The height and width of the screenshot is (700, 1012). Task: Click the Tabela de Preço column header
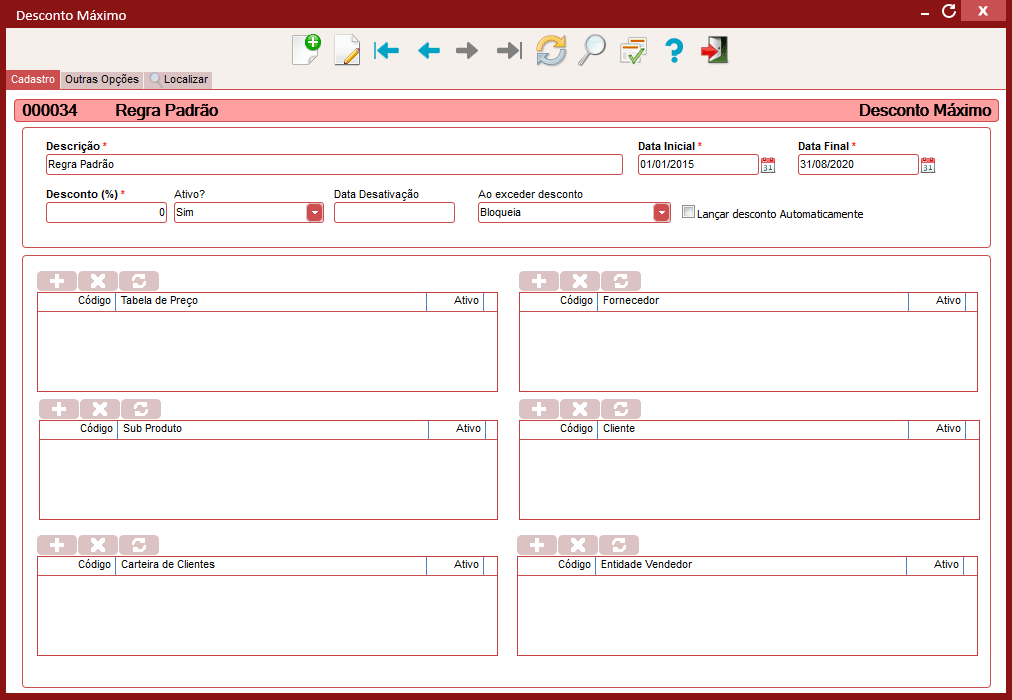click(271, 301)
